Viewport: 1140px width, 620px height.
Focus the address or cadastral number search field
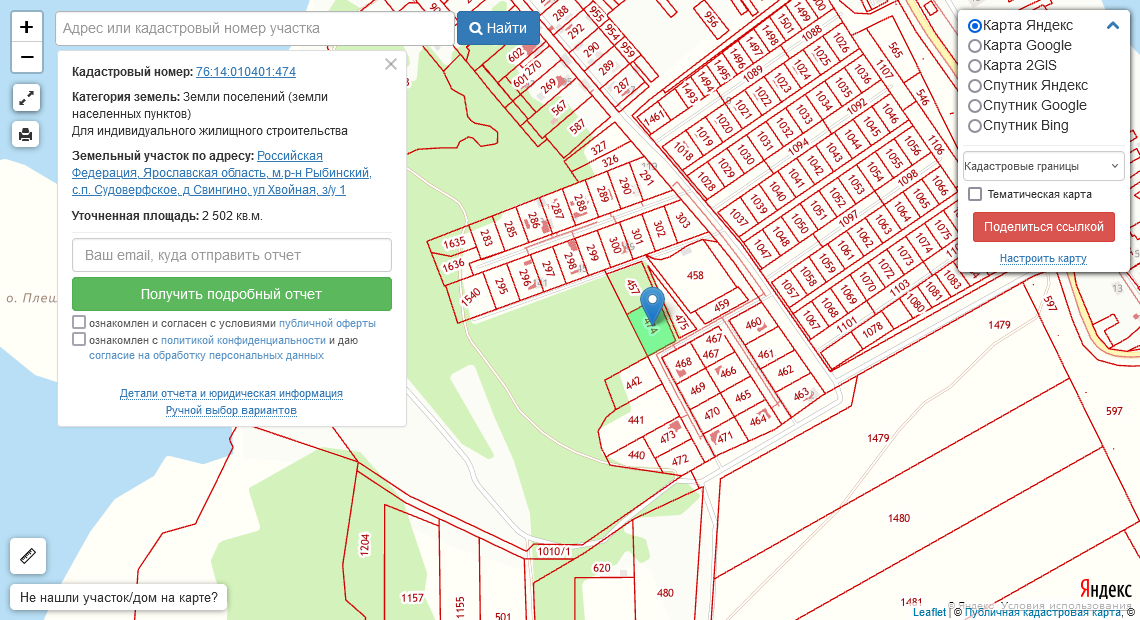(255, 28)
